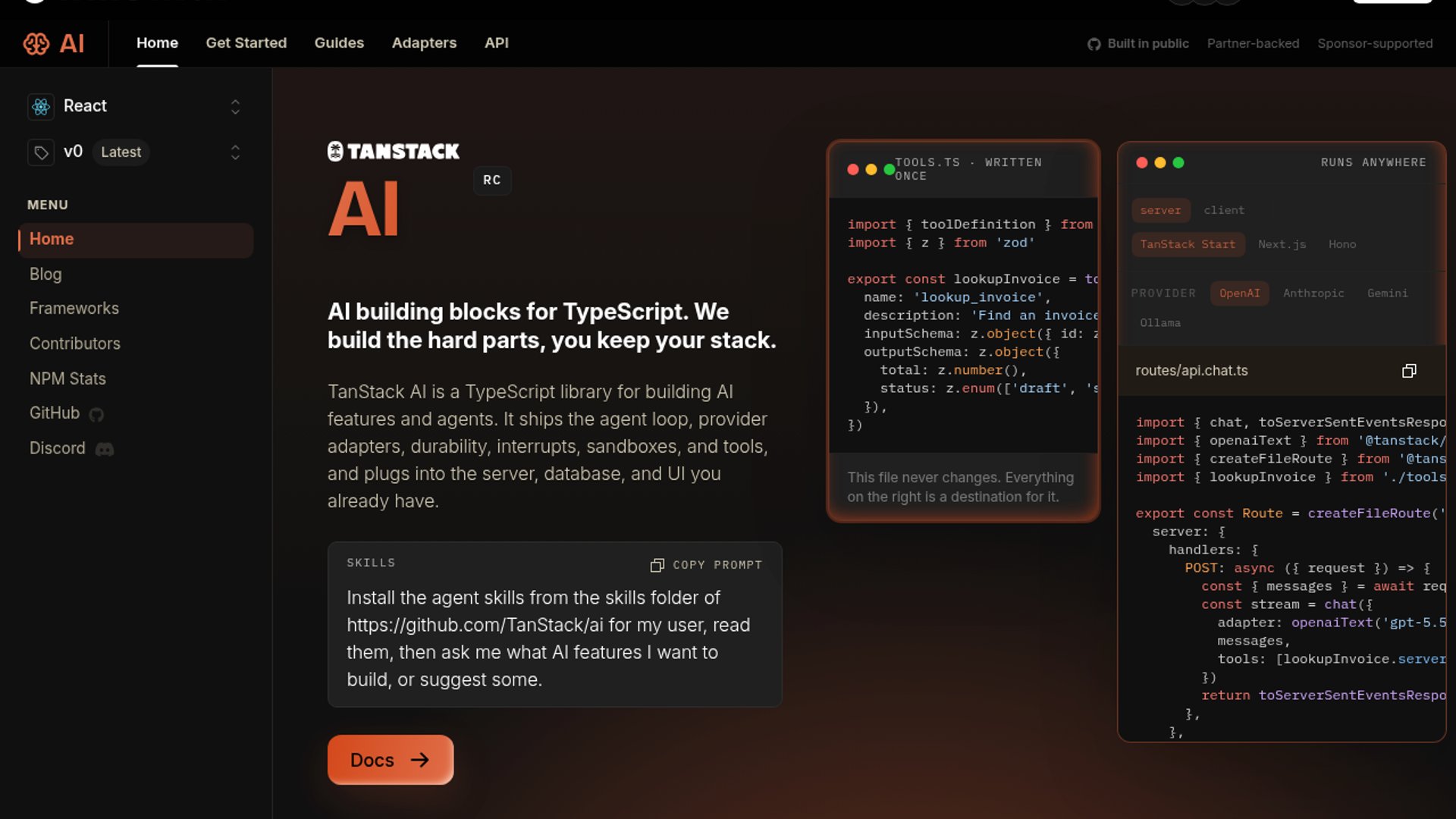Click the Discord icon in the sidebar
Viewport: 1456px width, 819px height.
point(105,449)
